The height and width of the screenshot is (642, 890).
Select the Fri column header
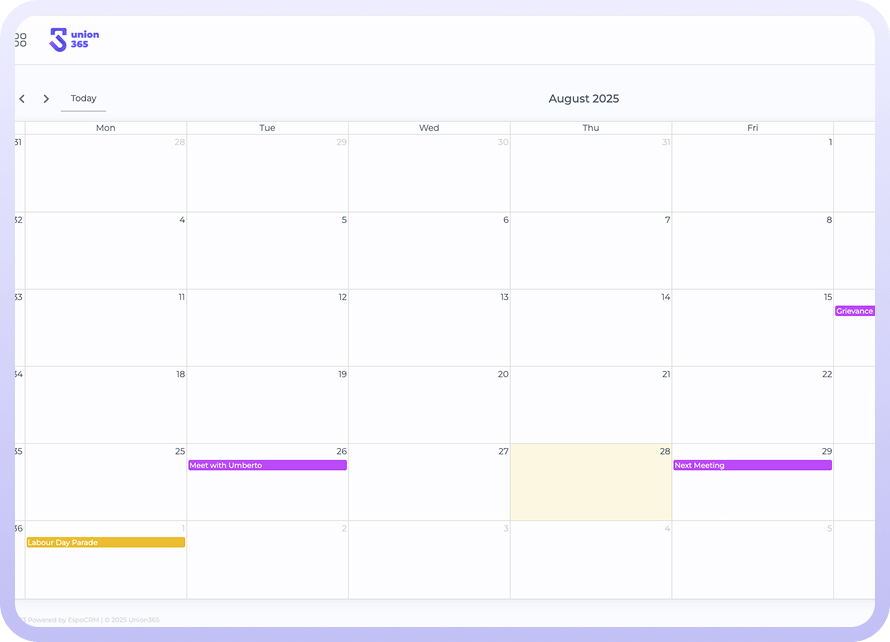pyautogui.click(x=752, y=128)
